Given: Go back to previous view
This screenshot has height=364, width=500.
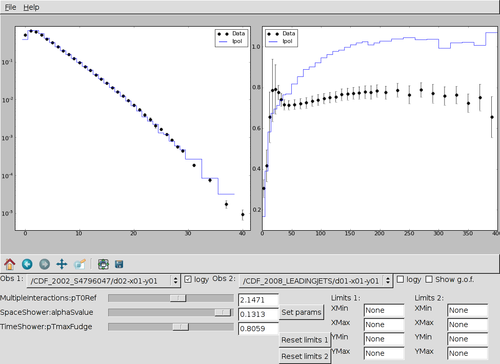Looking at the screenshot, I should 27,264.
